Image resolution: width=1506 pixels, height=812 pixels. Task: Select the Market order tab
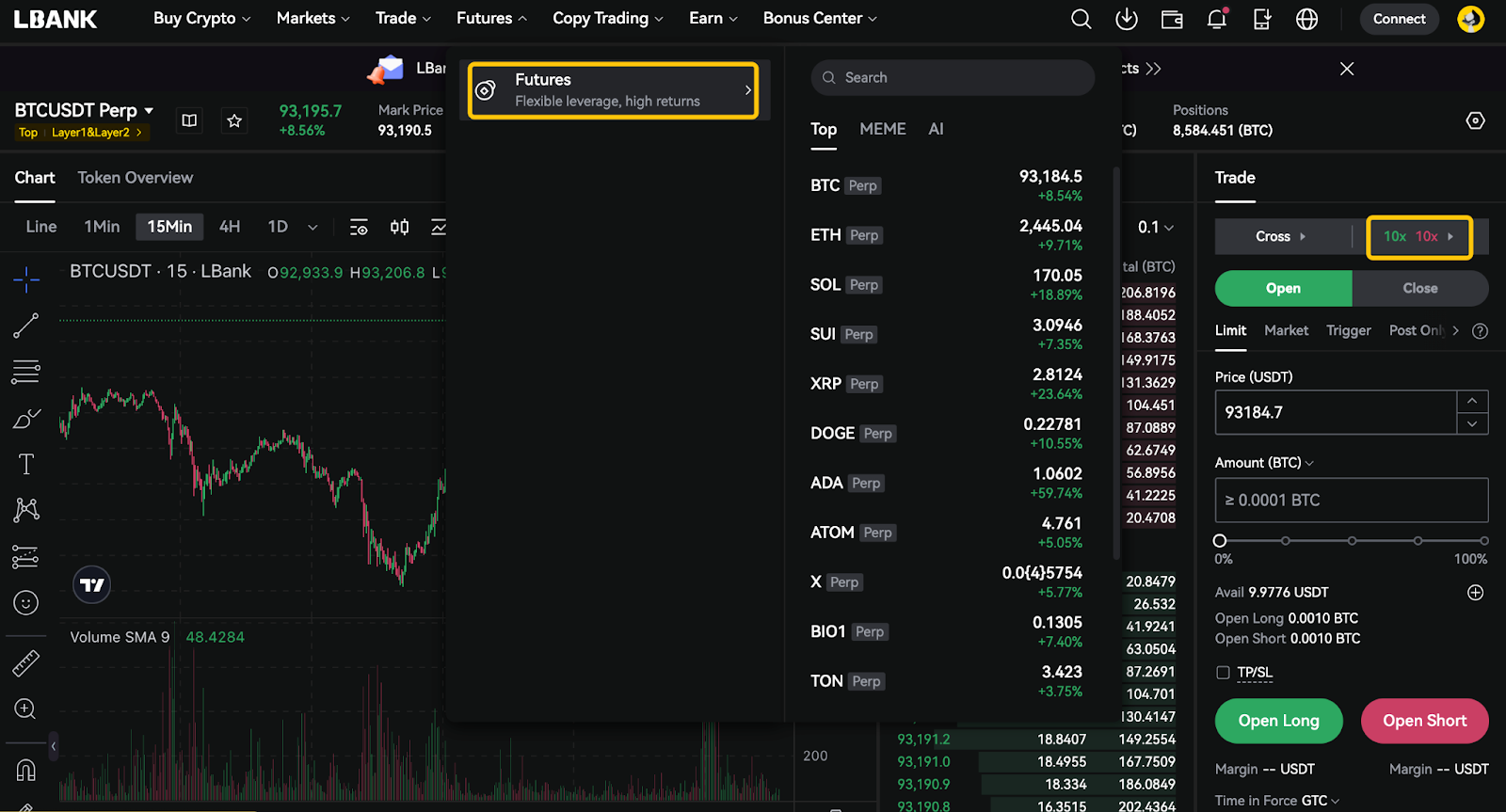[1286, 330]
